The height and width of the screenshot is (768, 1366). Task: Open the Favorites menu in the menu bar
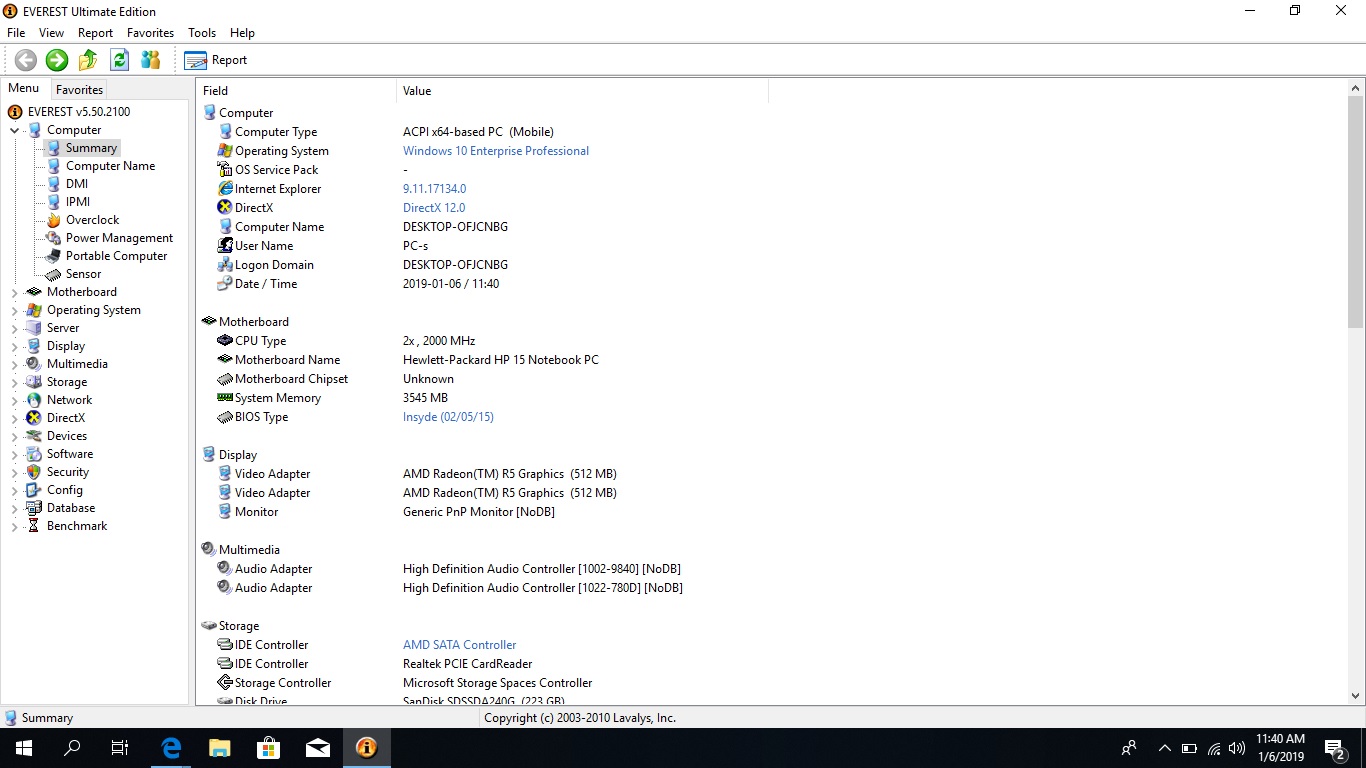pos(151,33)
